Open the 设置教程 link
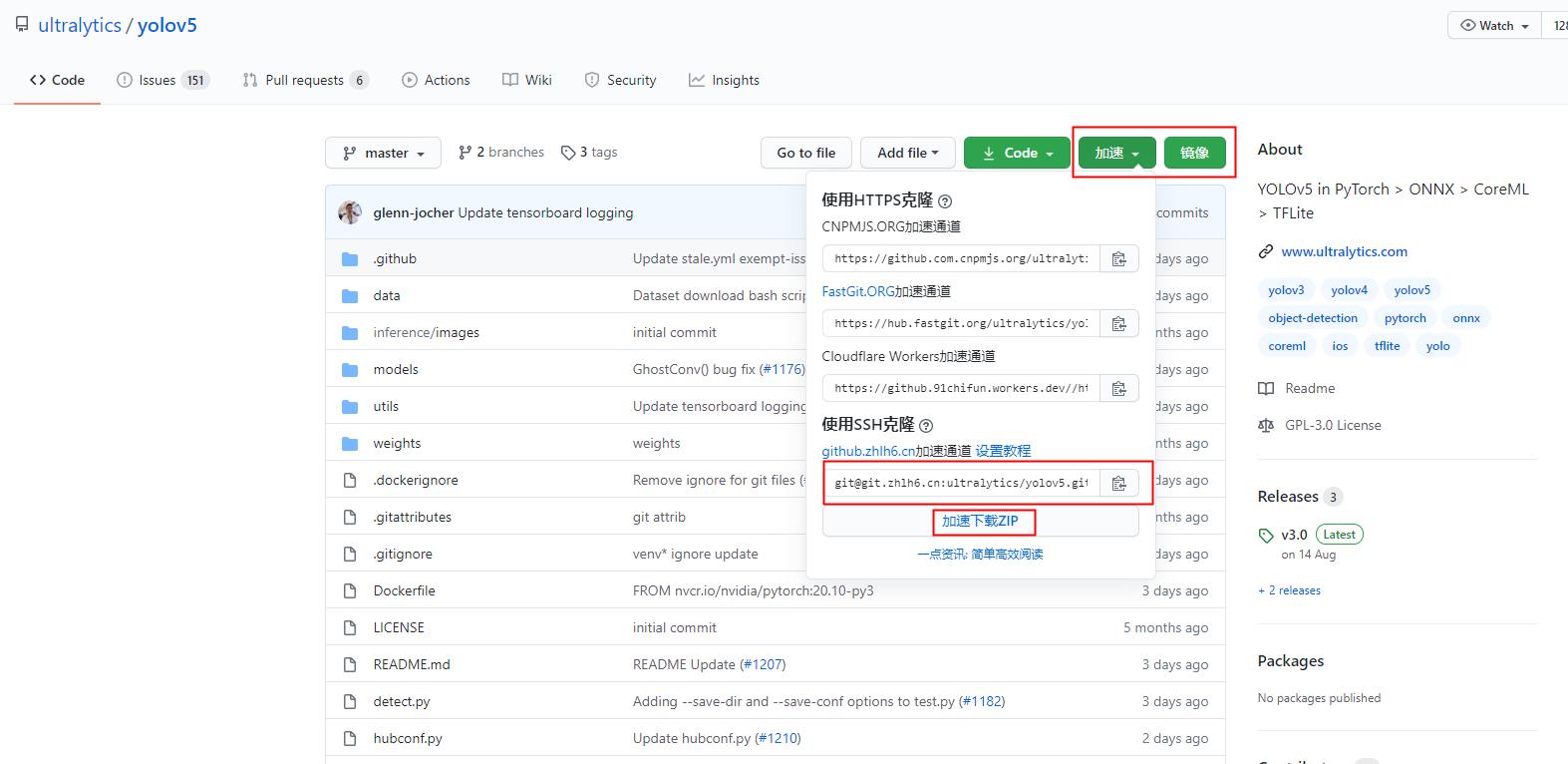The height and width of the screenshot is (764, 1568). 1003,451
